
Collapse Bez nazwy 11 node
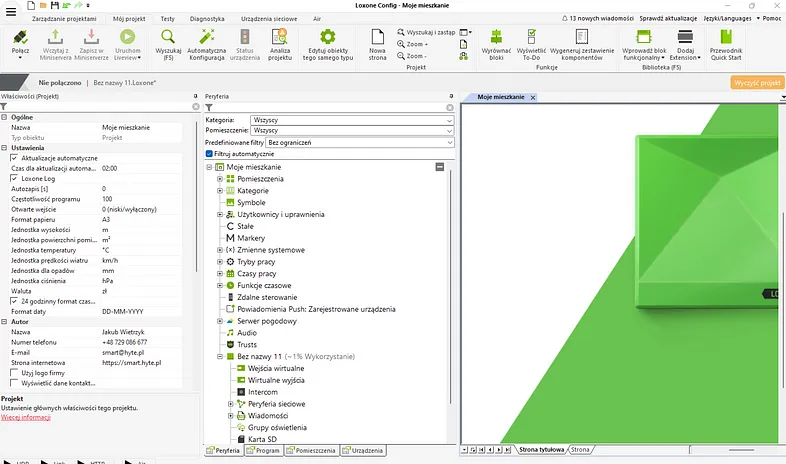220,357
